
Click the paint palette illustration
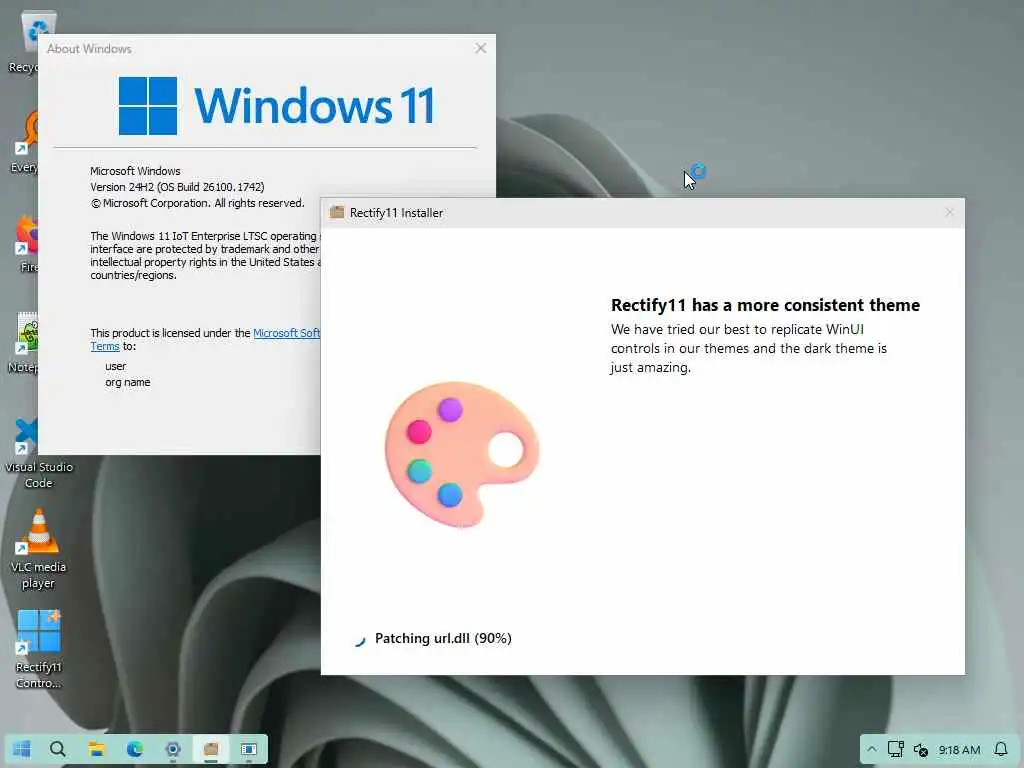pyautogui.click(x=462, y=455)
